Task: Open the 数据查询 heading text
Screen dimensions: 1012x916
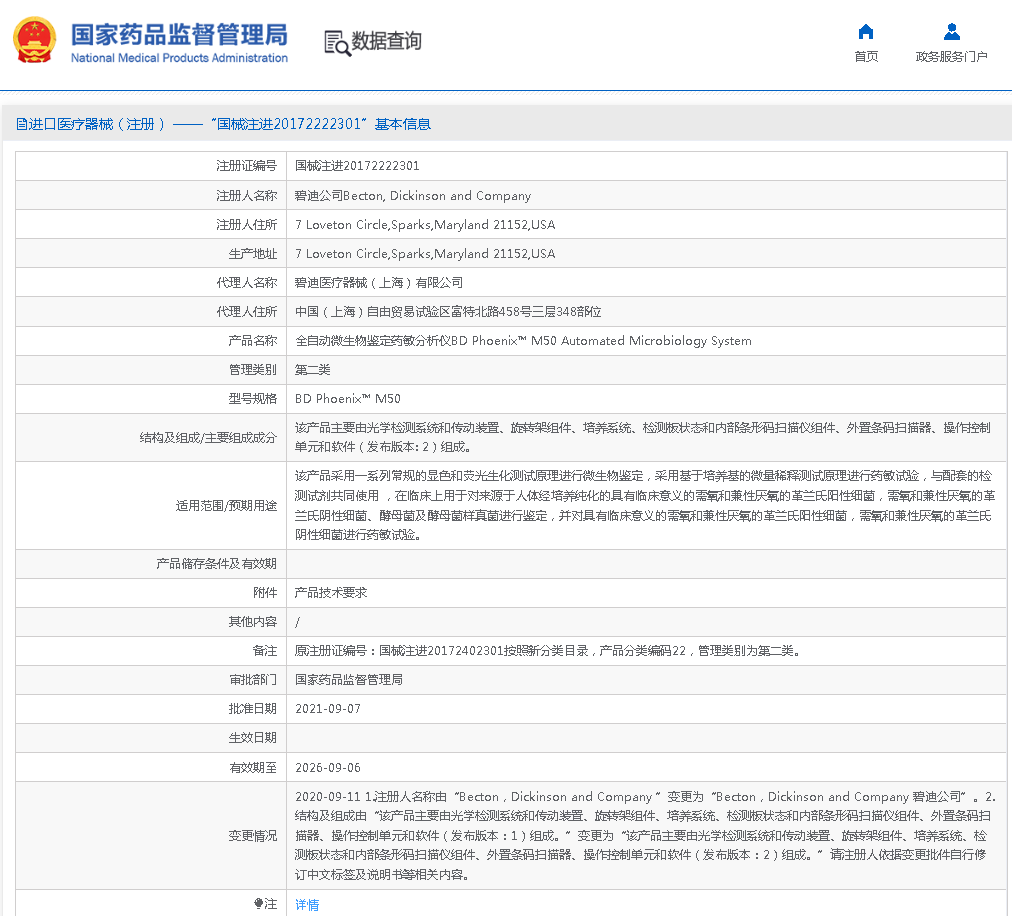Action: click(x=386, y=41)
